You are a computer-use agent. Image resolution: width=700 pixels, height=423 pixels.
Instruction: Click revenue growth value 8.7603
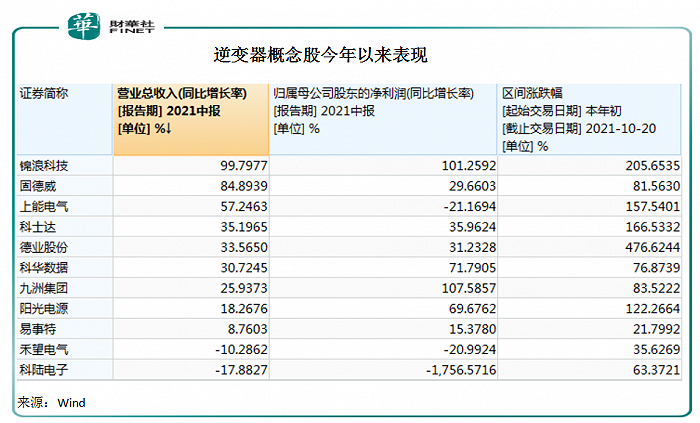click(x=247, y=329)
